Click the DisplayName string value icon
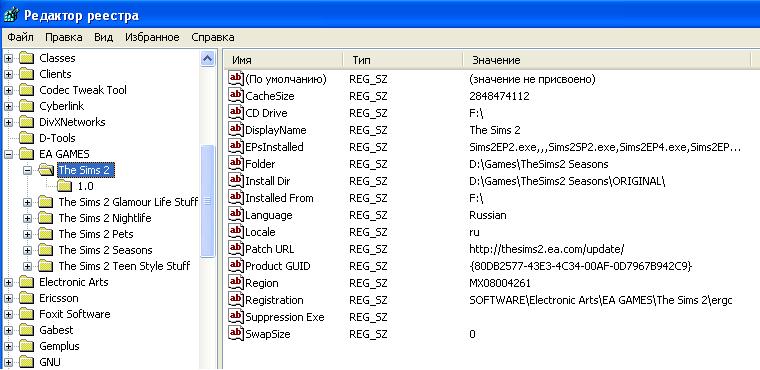 pyautogui.click(x=236, y=129)
